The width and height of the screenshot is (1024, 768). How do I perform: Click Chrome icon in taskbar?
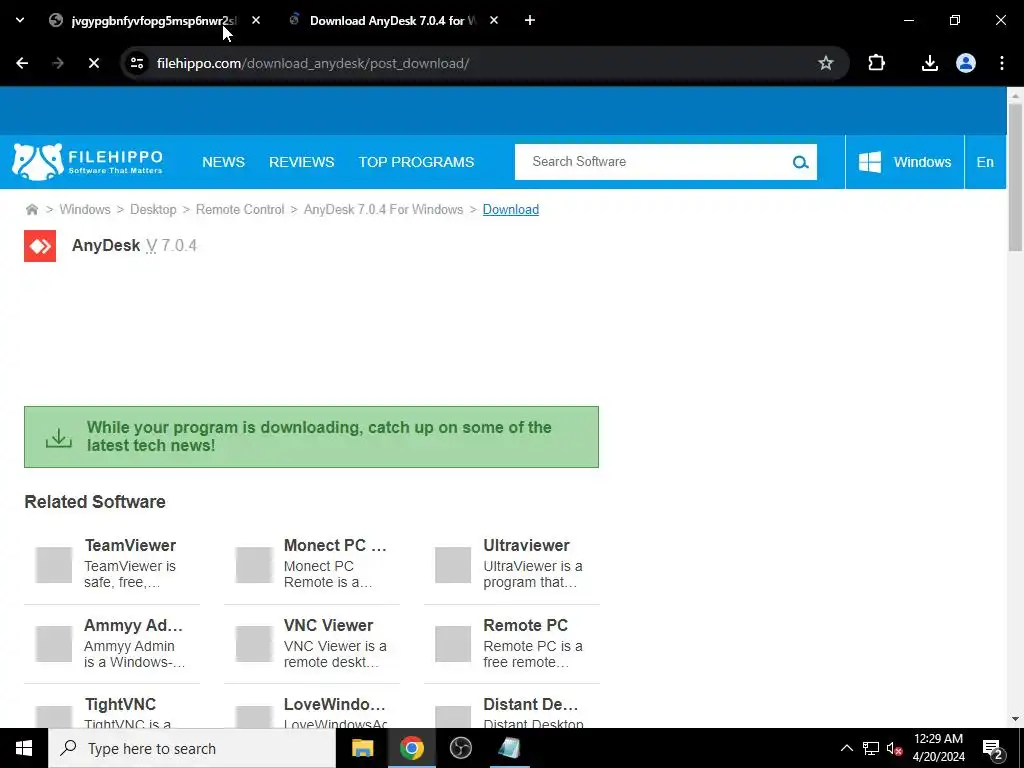point(411,748)
